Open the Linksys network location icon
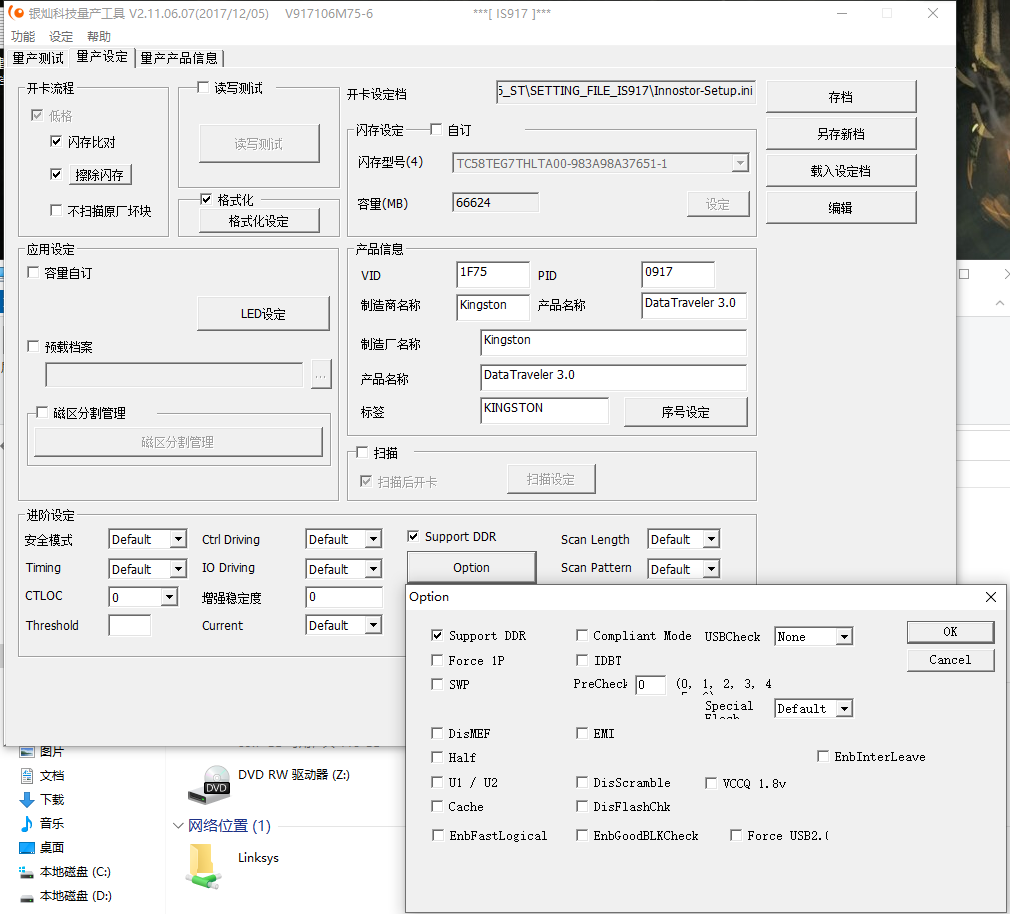Viewport: 1010px width, 914px height. [203, 867]
